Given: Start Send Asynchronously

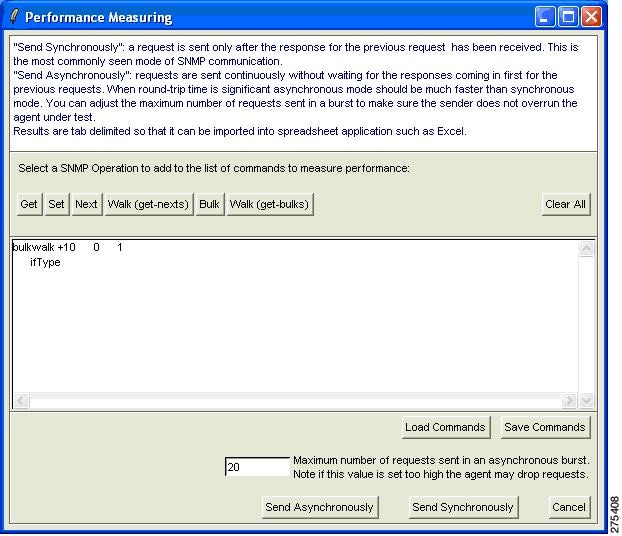Looking at the screenshot, I should [x=320, y=507].
